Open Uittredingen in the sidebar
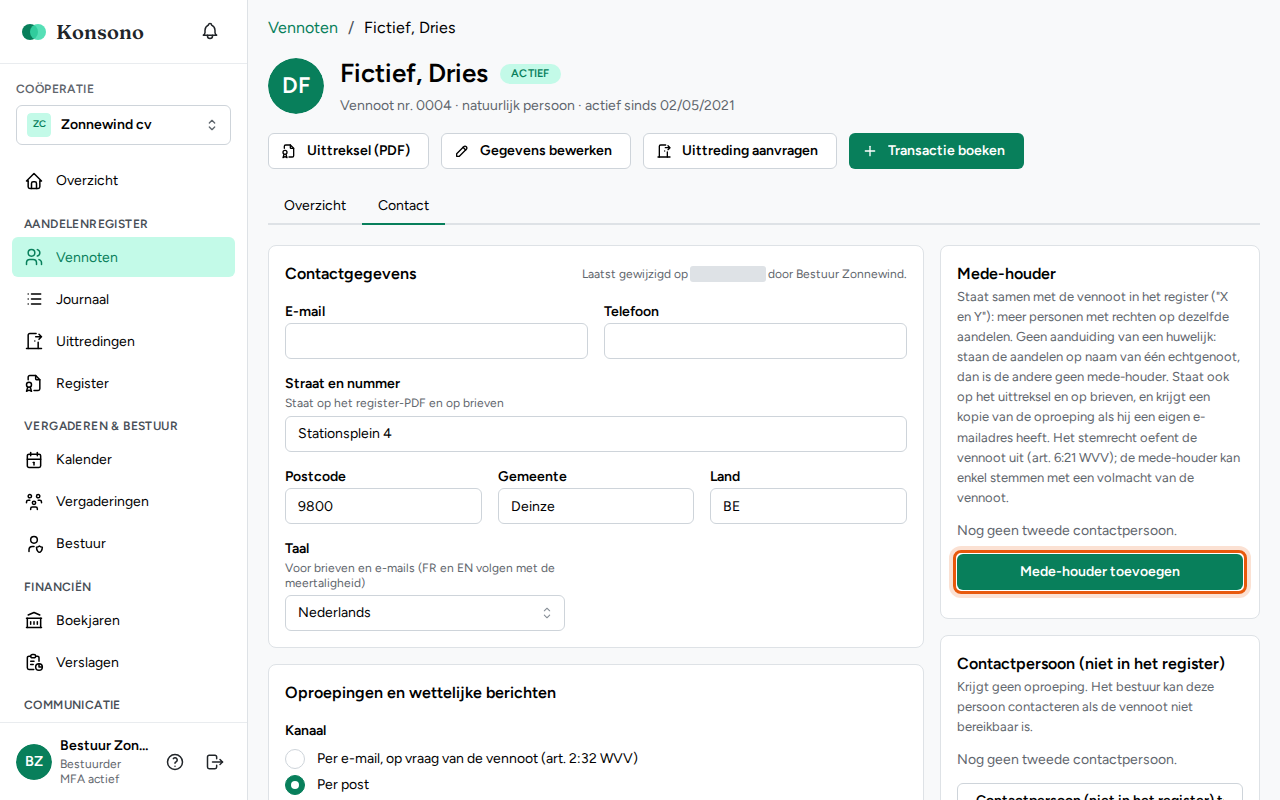Image resolution: width=1280 pixels, height=800 pixels. click(123, 341)
